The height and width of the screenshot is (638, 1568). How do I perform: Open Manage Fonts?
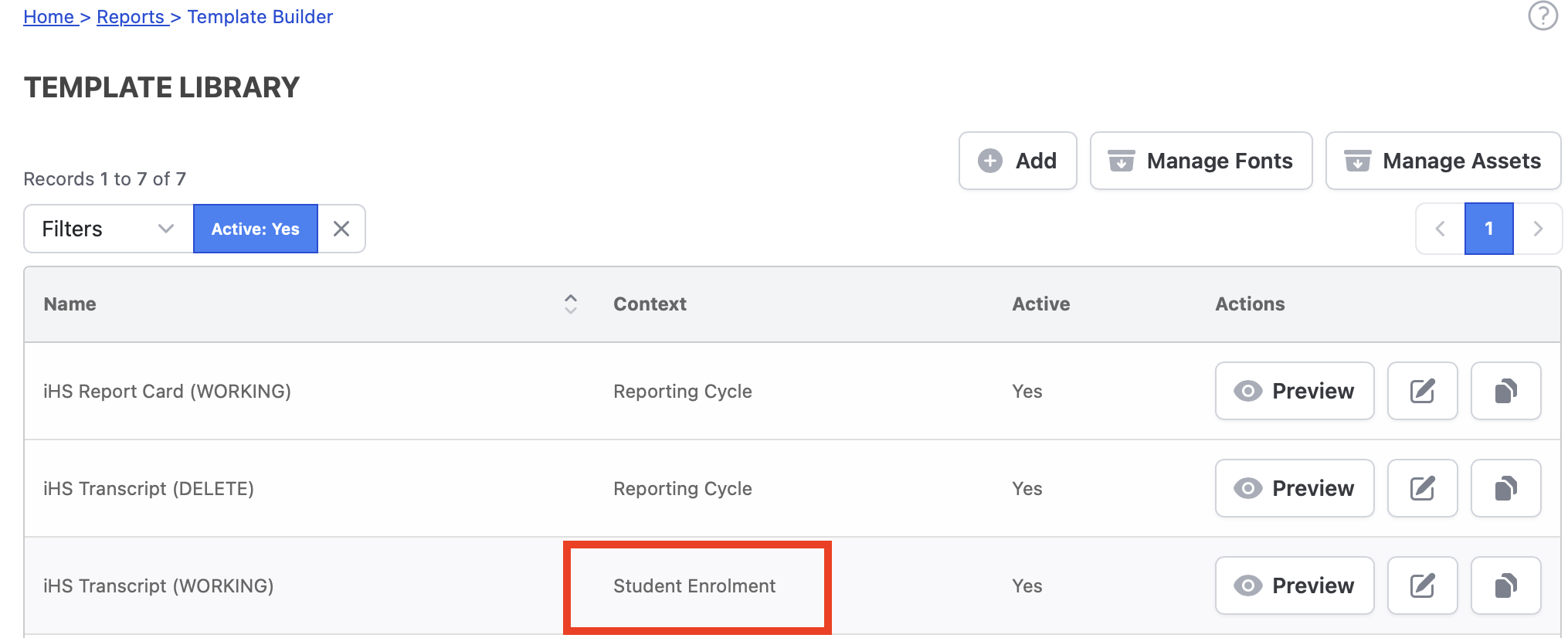[1200, 161]
